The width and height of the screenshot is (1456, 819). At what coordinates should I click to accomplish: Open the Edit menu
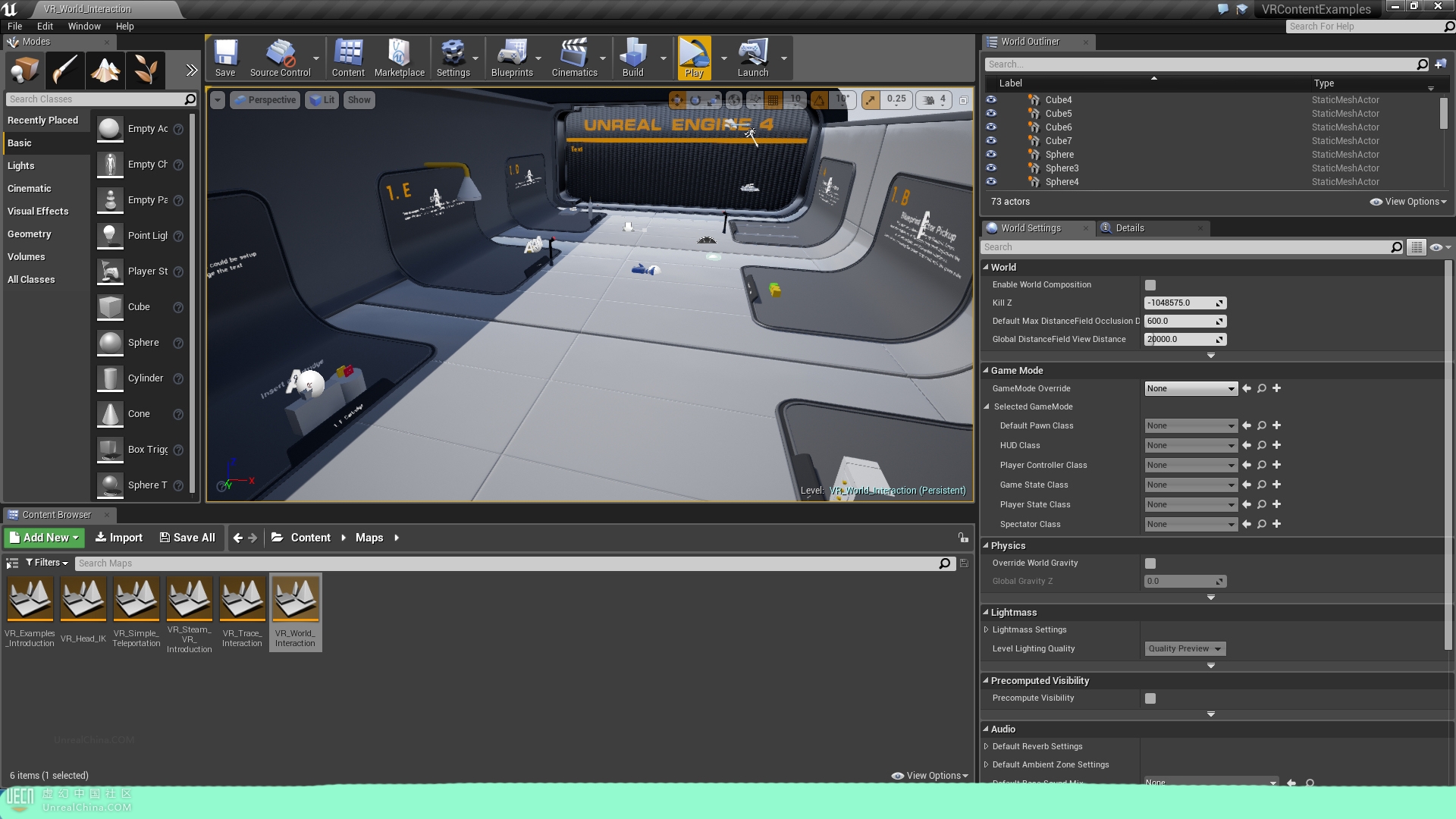pos(45,26)
